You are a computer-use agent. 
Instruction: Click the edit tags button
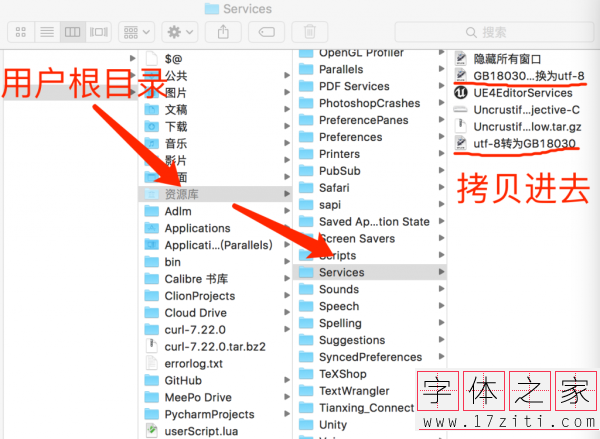tap(266, 32)
